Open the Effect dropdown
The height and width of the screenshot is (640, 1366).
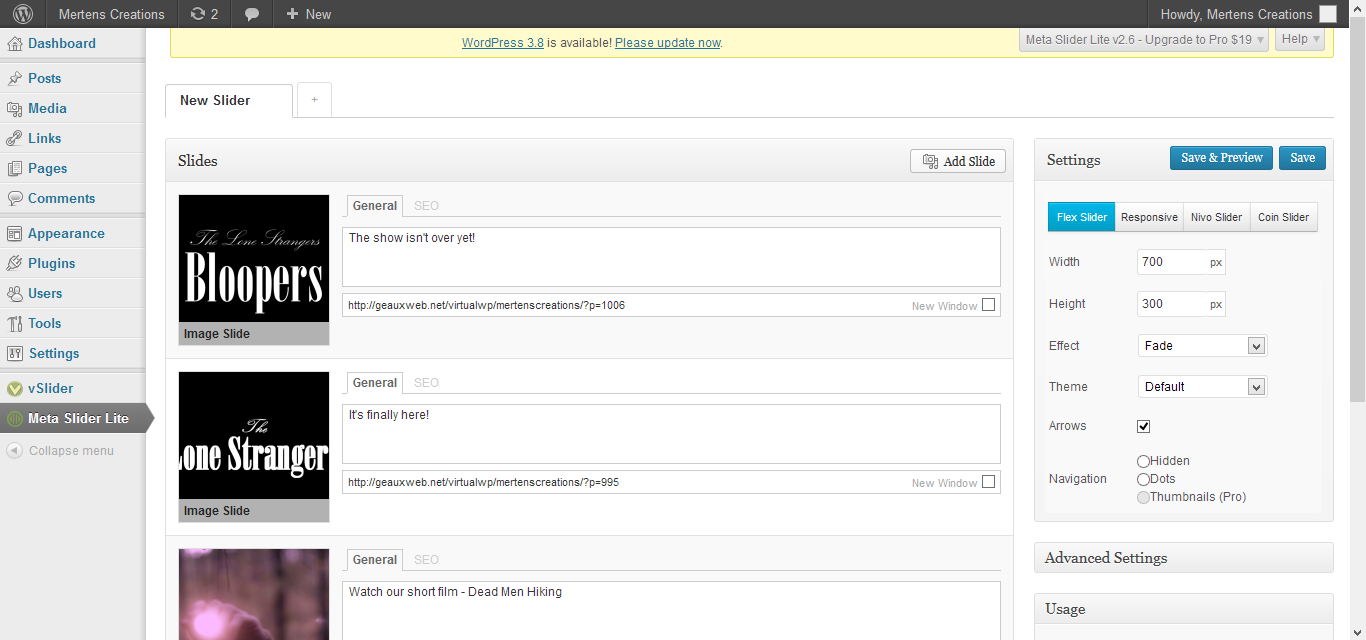pyautogui.click(x=1202, y=346)
